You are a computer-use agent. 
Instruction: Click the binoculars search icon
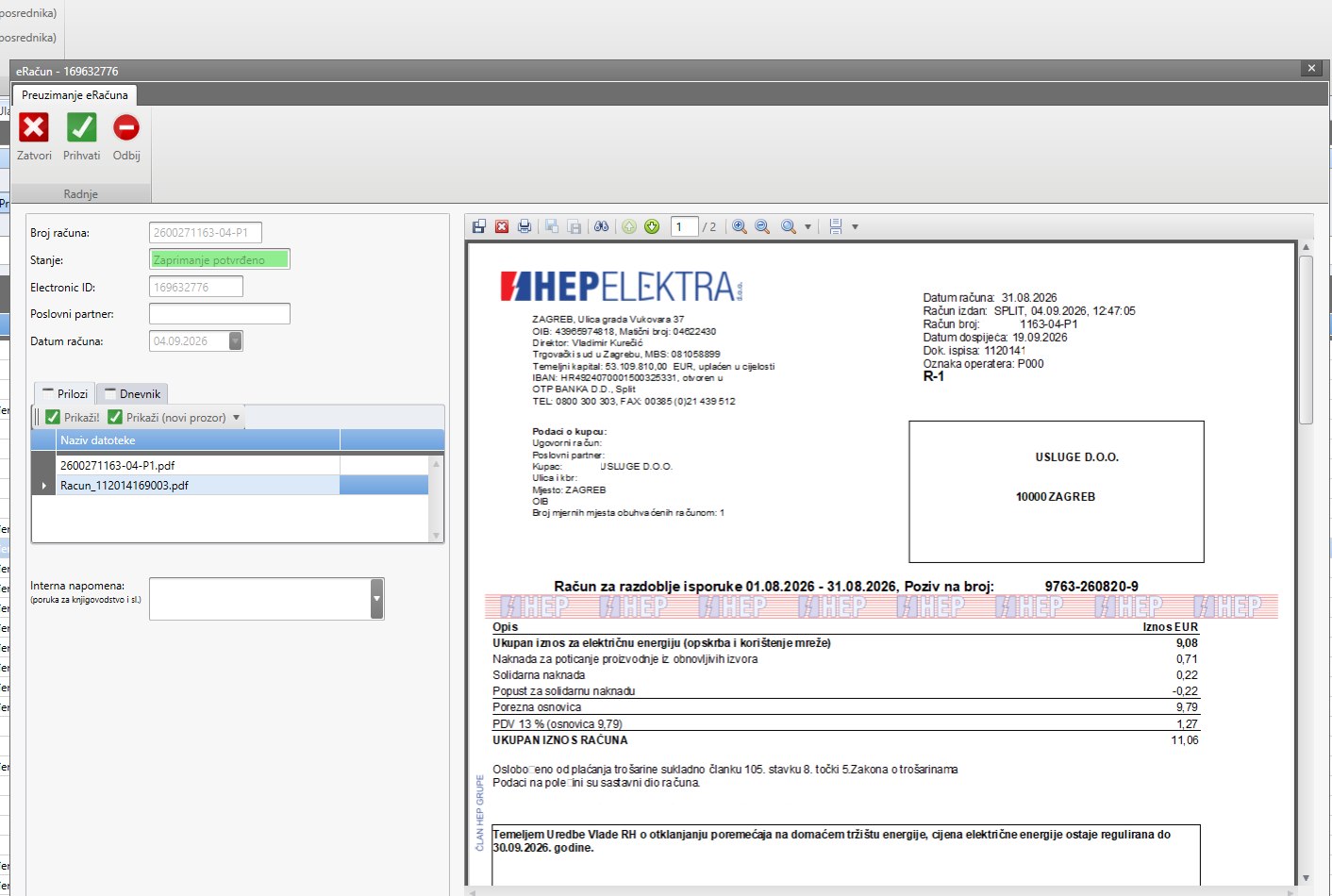pos(601,226)
